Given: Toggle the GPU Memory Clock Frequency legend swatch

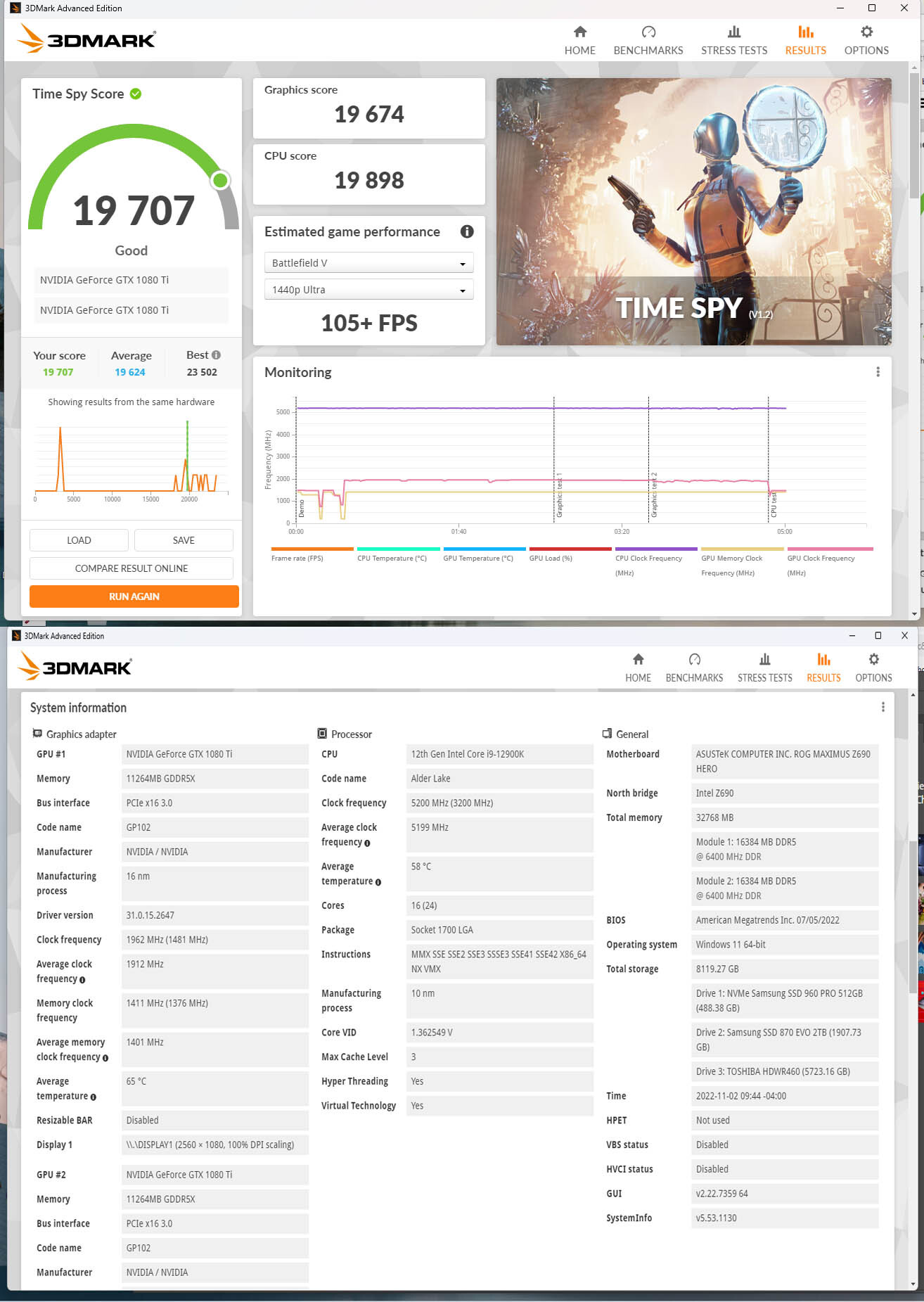Looking at the screenshot, I should tap(743, 549).
